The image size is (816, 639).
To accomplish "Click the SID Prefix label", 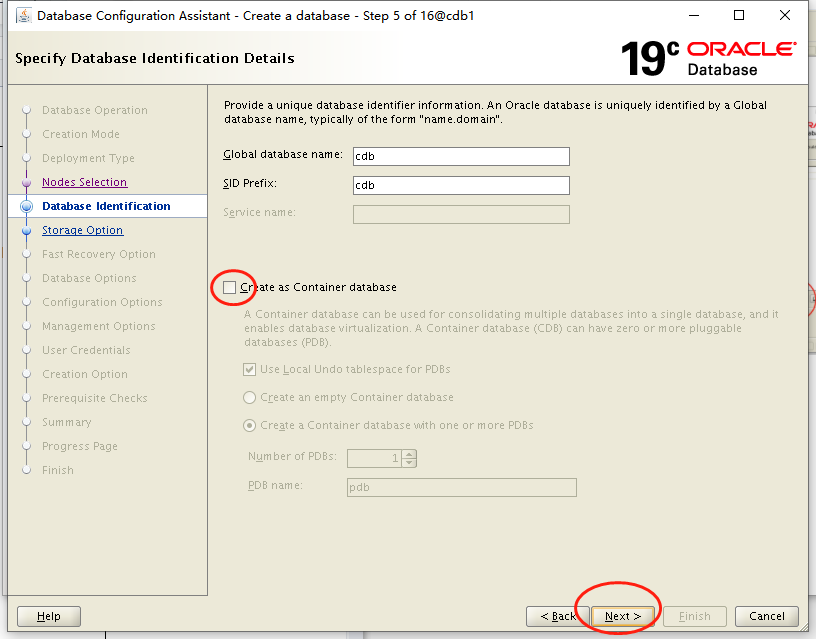I will point(250,184).
